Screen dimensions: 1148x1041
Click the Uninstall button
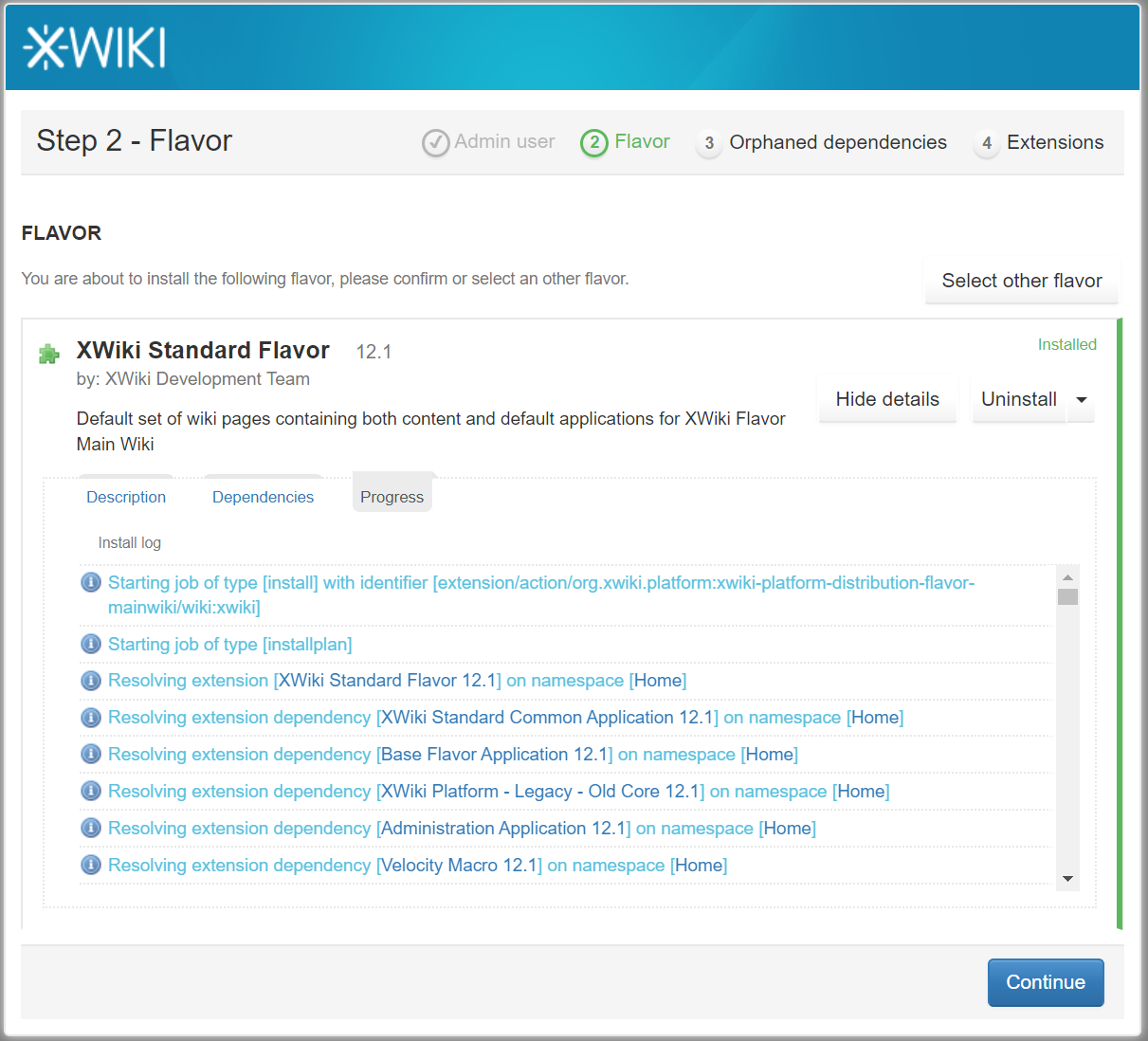click(1019, 399)
